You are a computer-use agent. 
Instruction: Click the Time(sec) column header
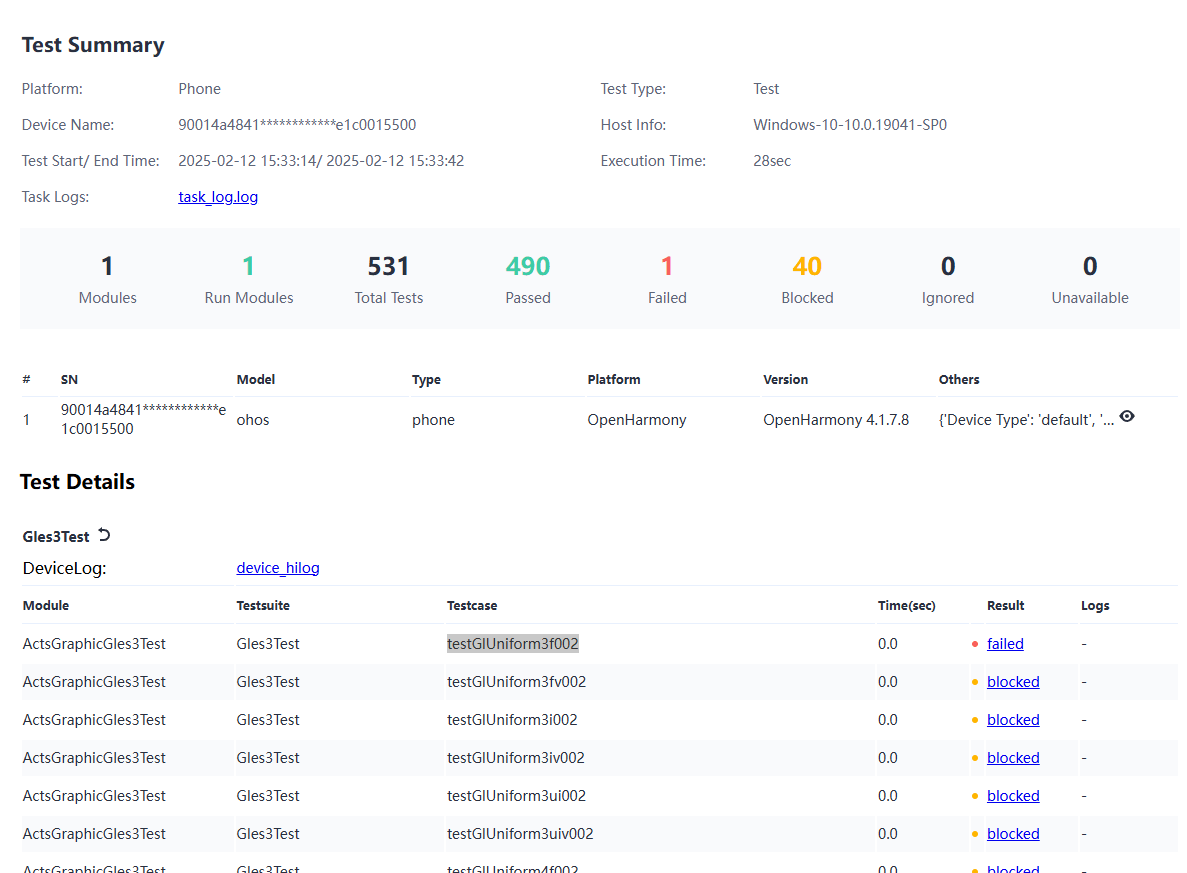(906, 606)
